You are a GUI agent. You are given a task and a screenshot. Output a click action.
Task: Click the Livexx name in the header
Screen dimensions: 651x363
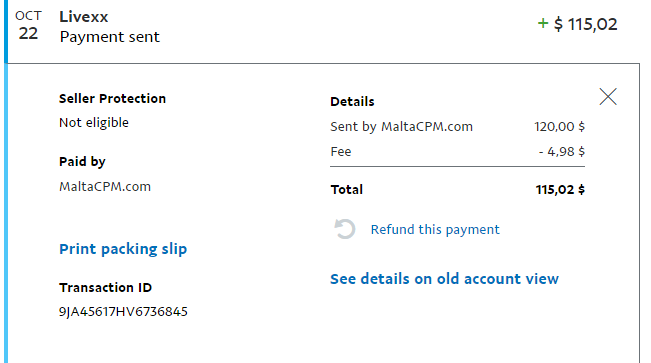tap(83, 17)
